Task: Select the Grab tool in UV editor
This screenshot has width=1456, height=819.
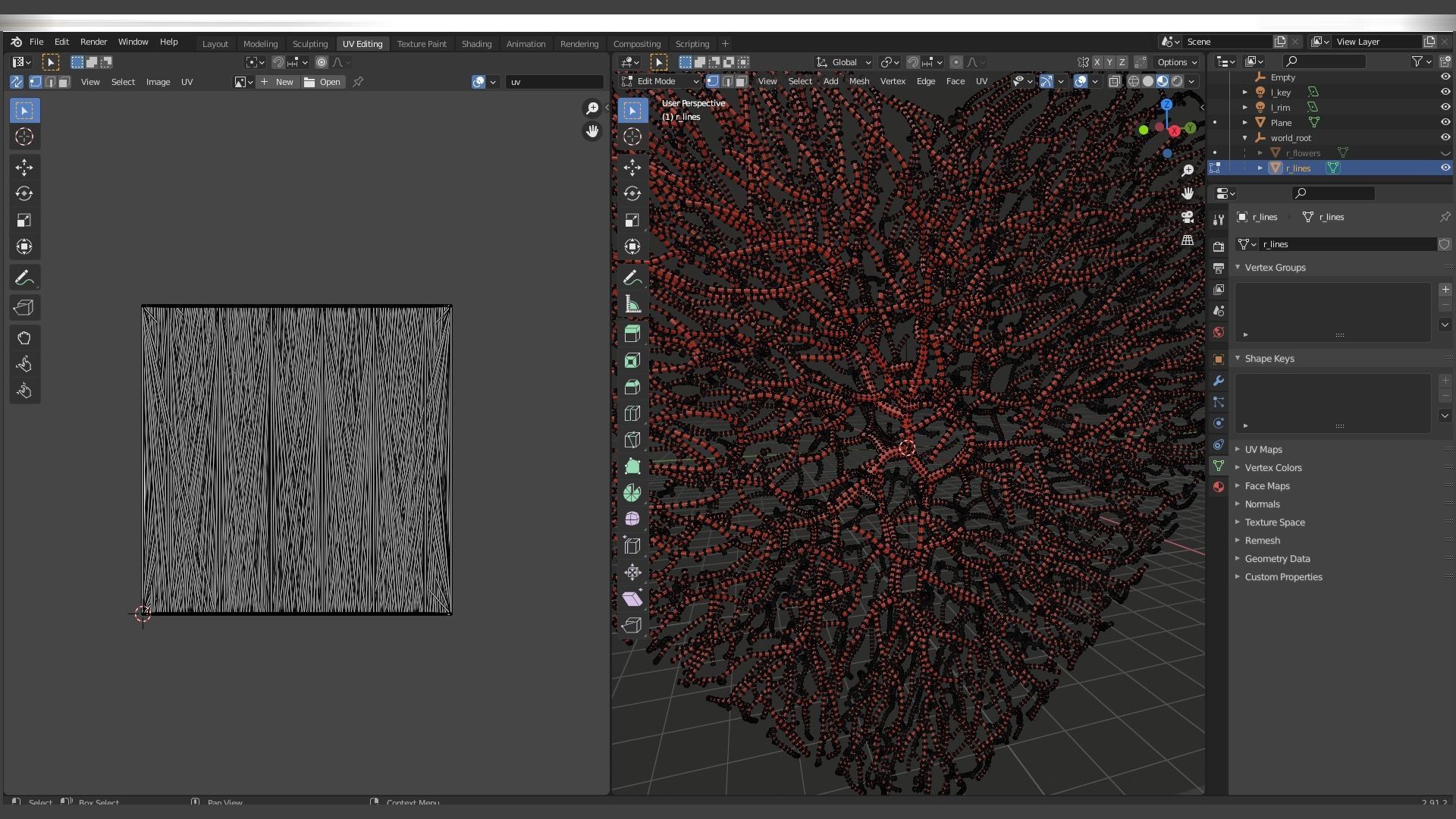Action: point(24,338)
